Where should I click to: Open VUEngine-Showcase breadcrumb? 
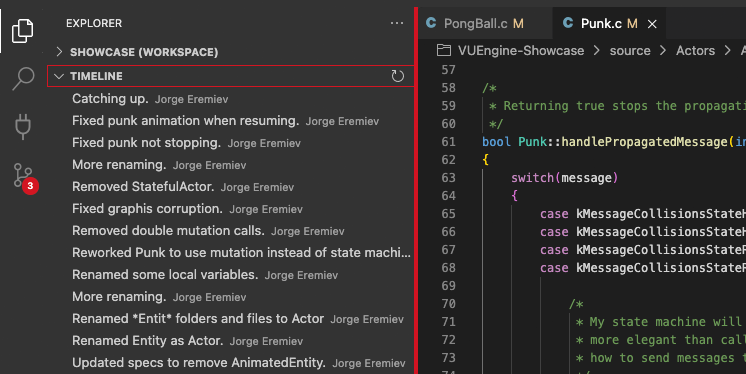click(x=521, y=50)
